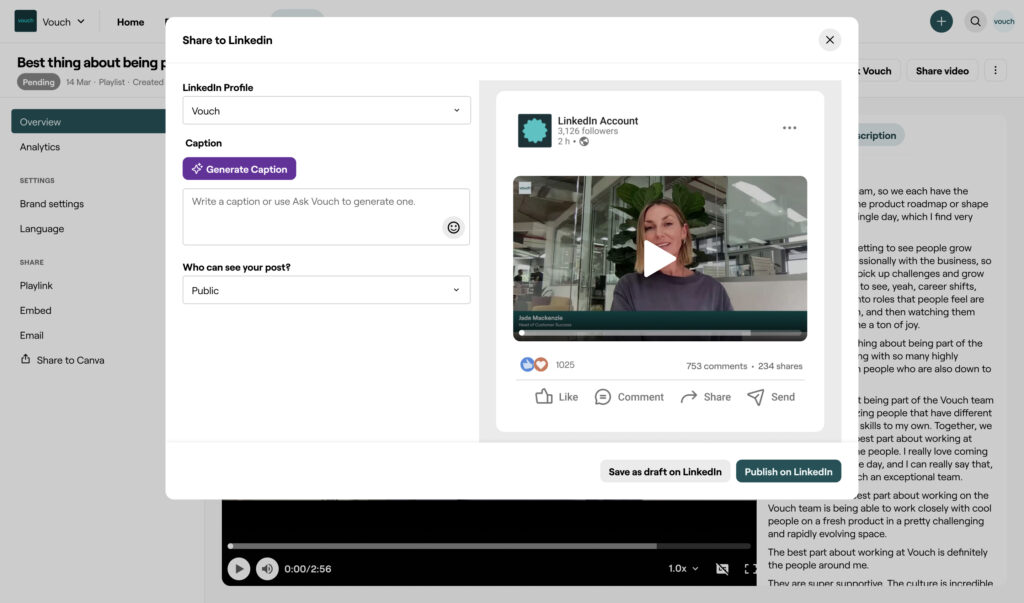
Task: Open search with the magnifier icon
Action: 975,22
